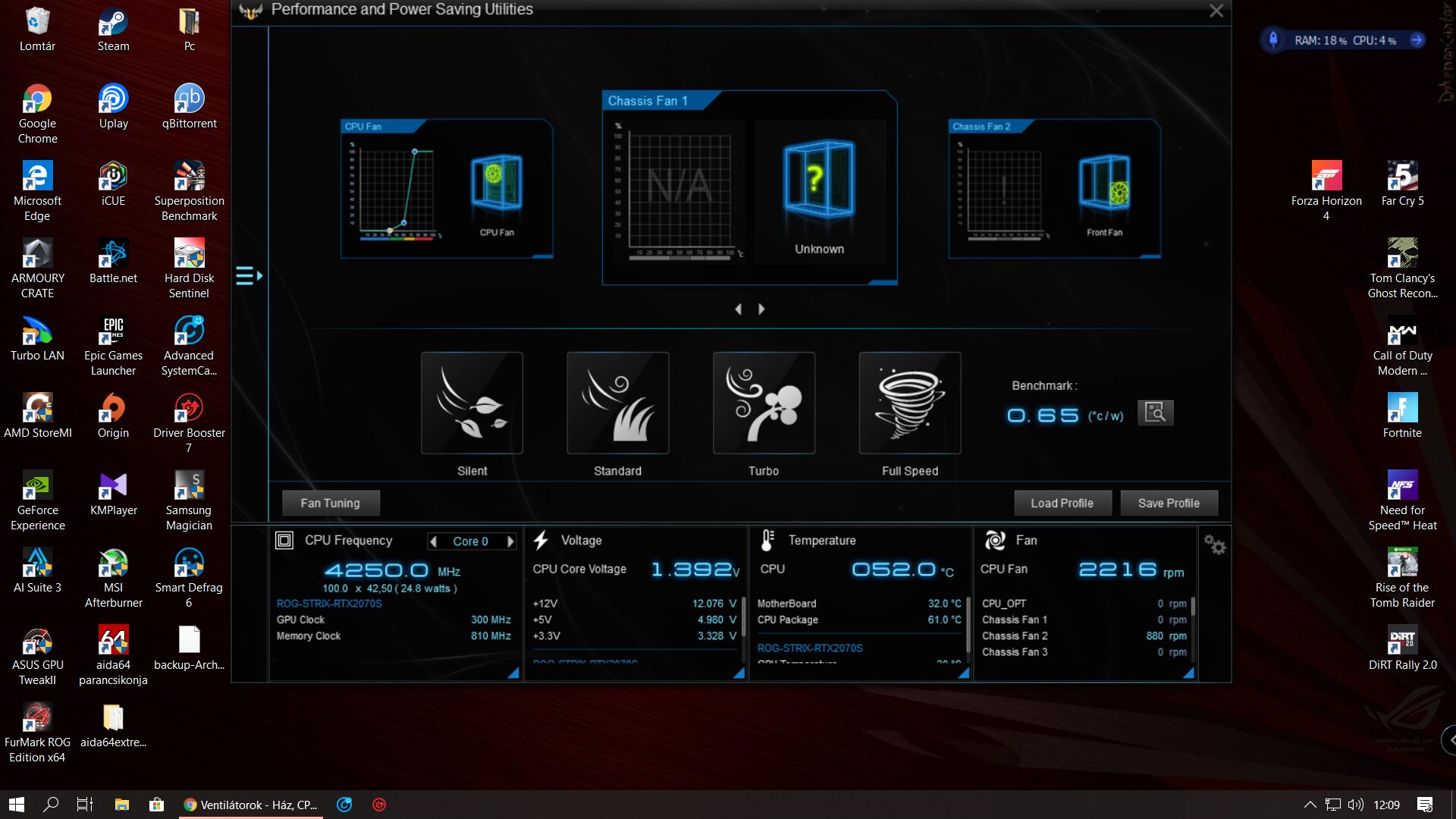Viewport: 1456px width, 819px height.
Task: Expand the Fan panel corner arrow
Action: point(1188,673)
